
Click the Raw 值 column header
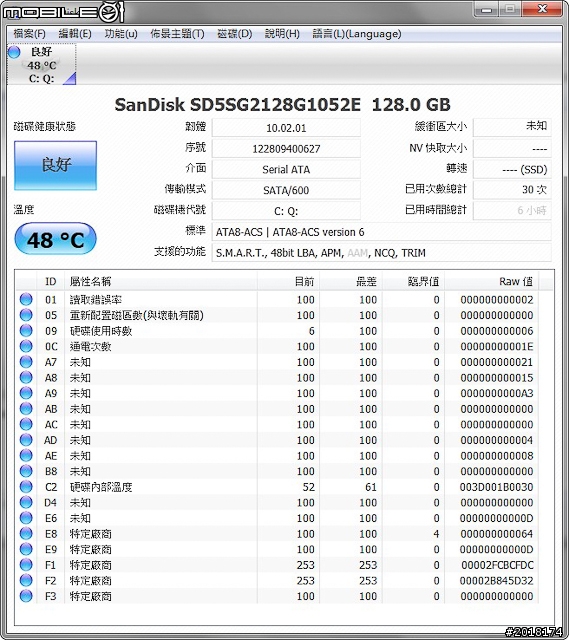(491, 281)
